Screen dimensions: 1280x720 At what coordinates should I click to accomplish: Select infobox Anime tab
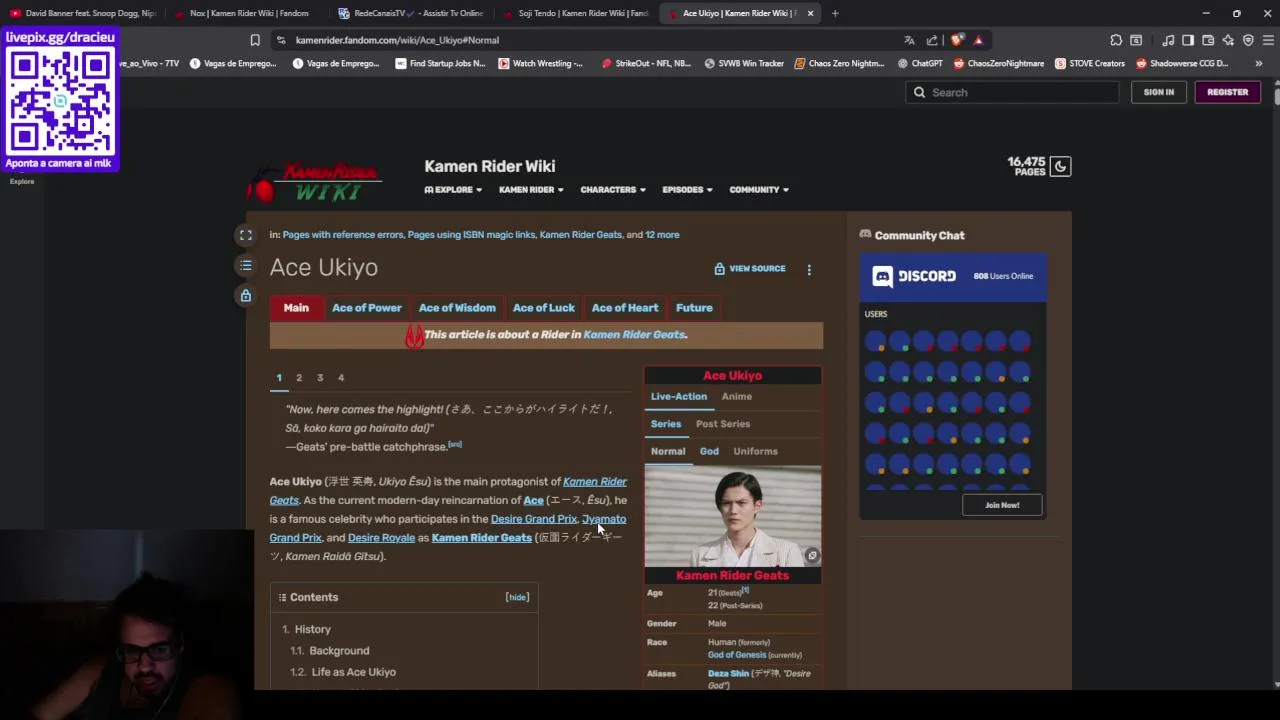click(737, 397)
